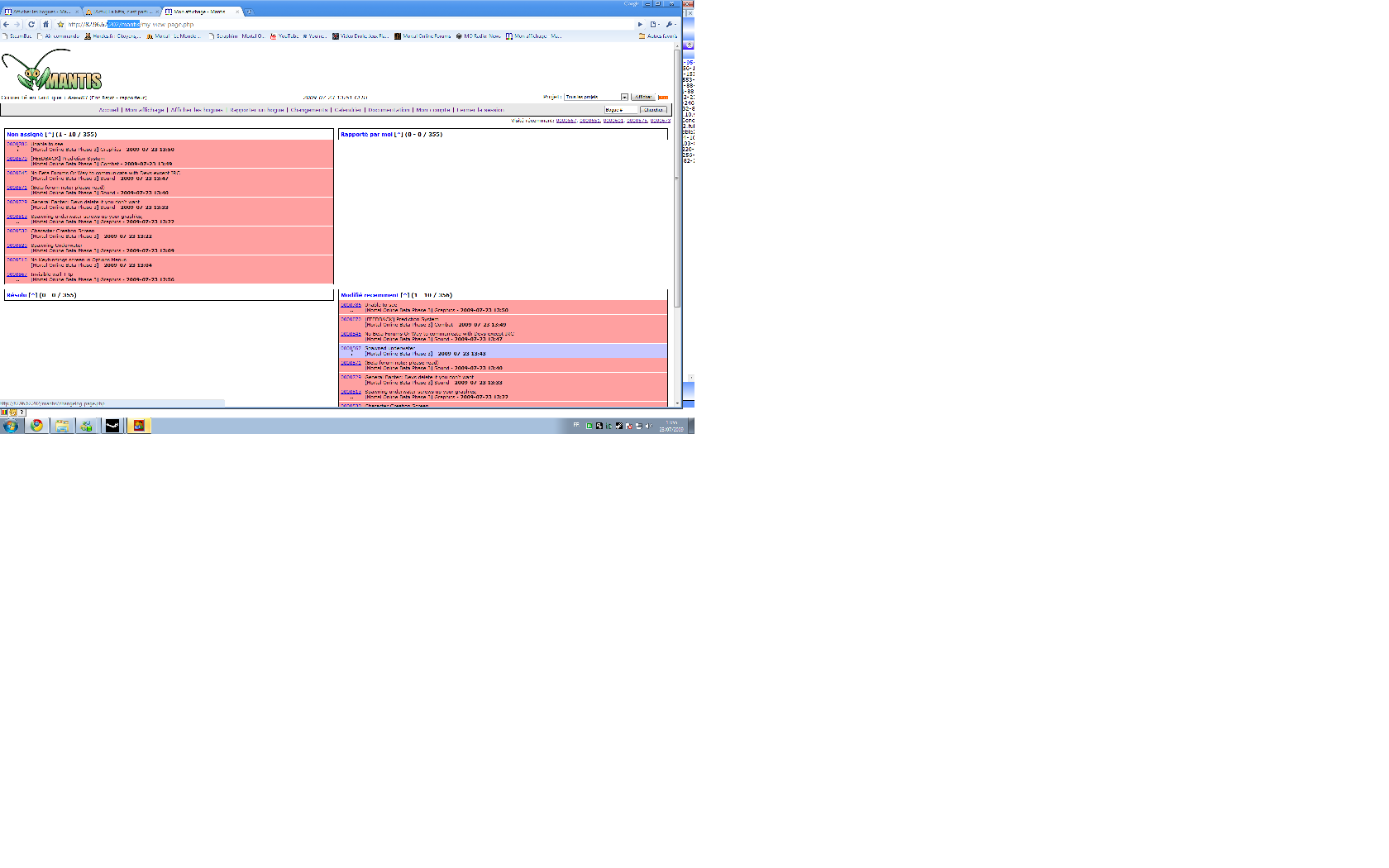Collapse the Non assigné section using [^]
This screenshot has height=868, width=1389.
[50, 134]
